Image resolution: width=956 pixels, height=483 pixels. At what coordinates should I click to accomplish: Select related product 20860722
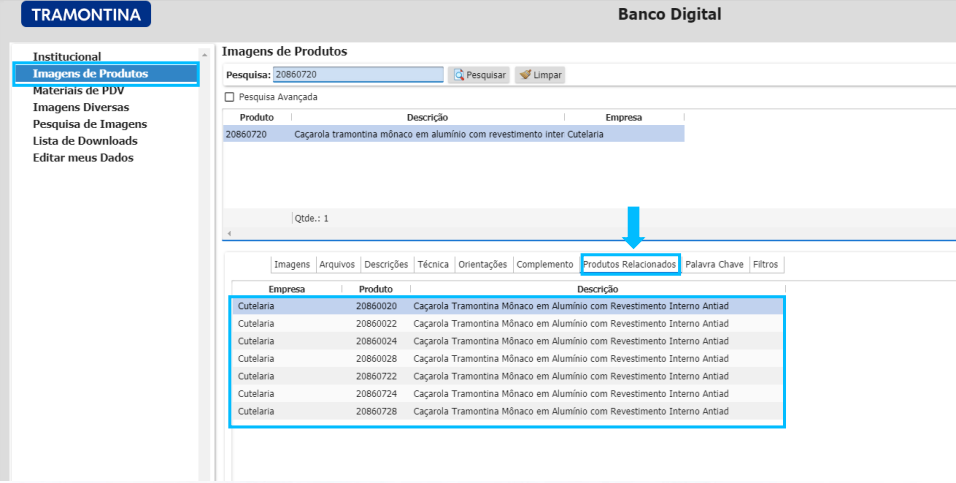(507, 376)
